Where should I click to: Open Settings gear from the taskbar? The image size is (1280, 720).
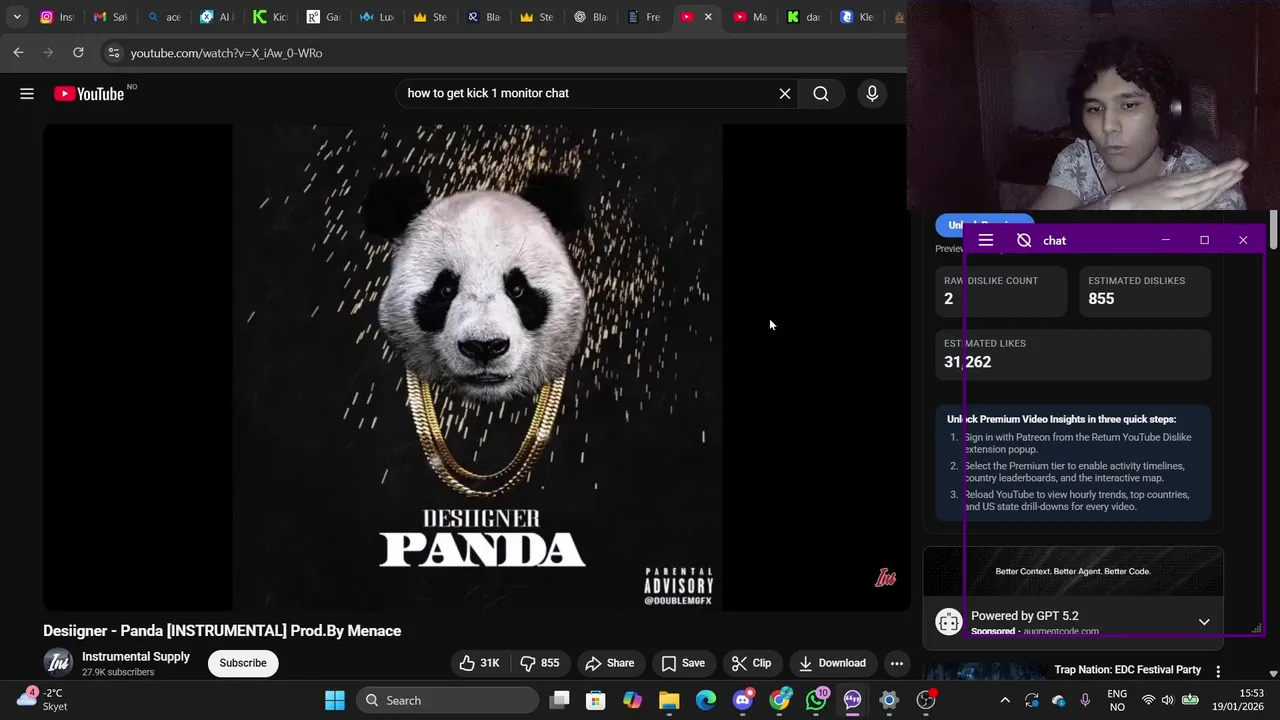[x=889, y=700]
